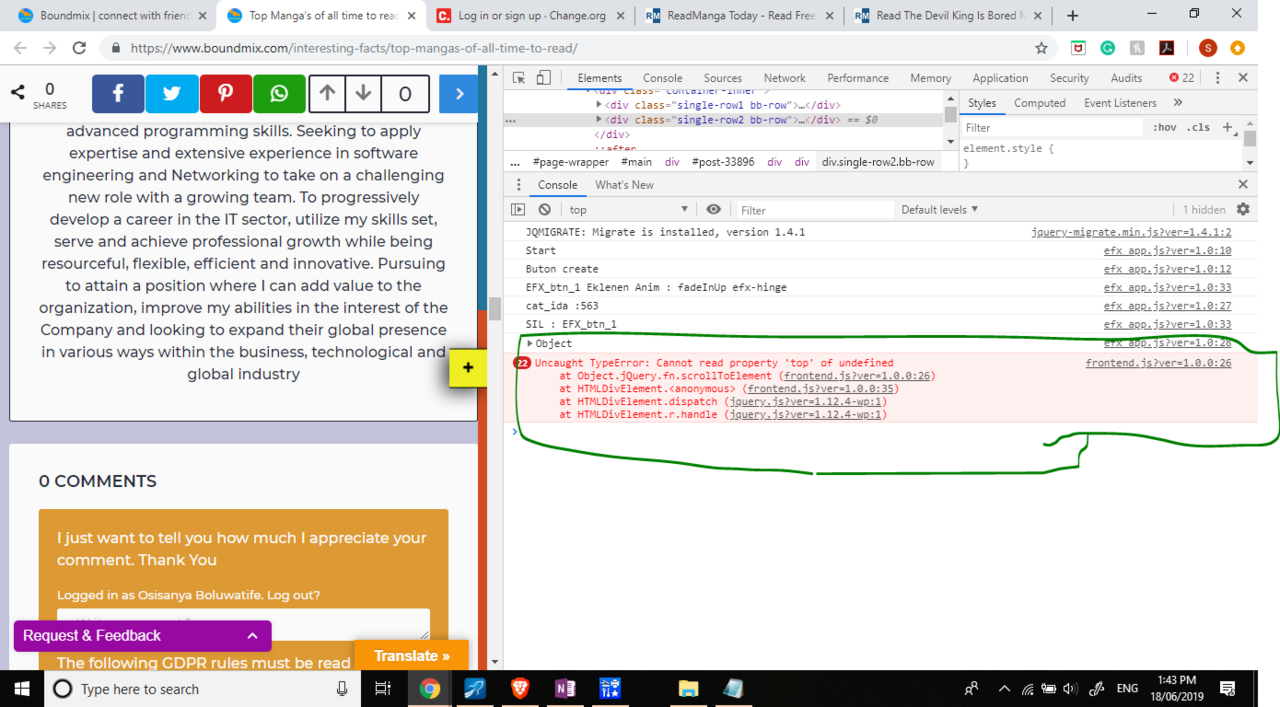Toggle the .cls element classes panel
Image resolution: width=1280 pixels, height=707 pixels.
click(x=1198, y=127)
